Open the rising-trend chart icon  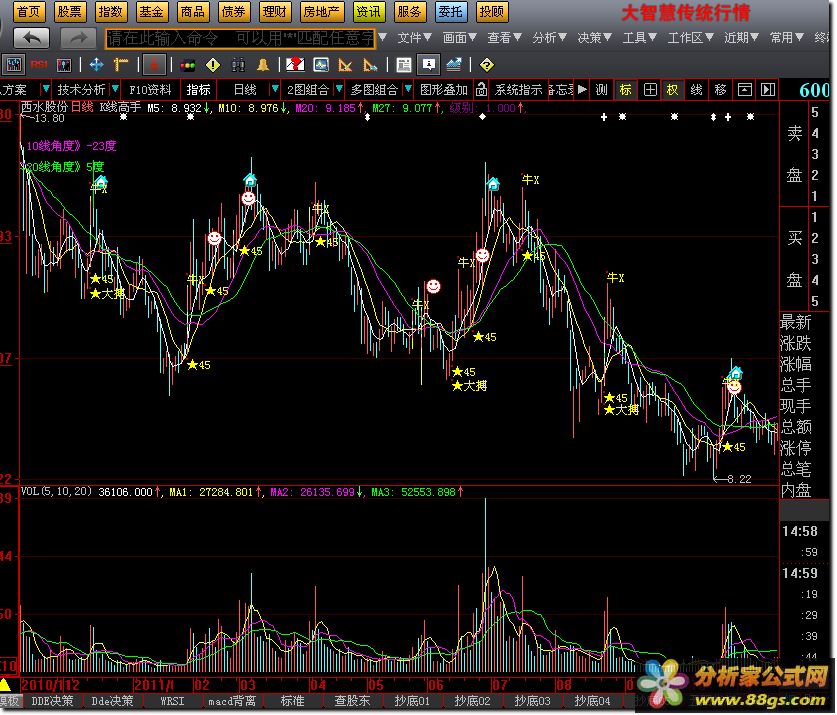tap(454, 65)
